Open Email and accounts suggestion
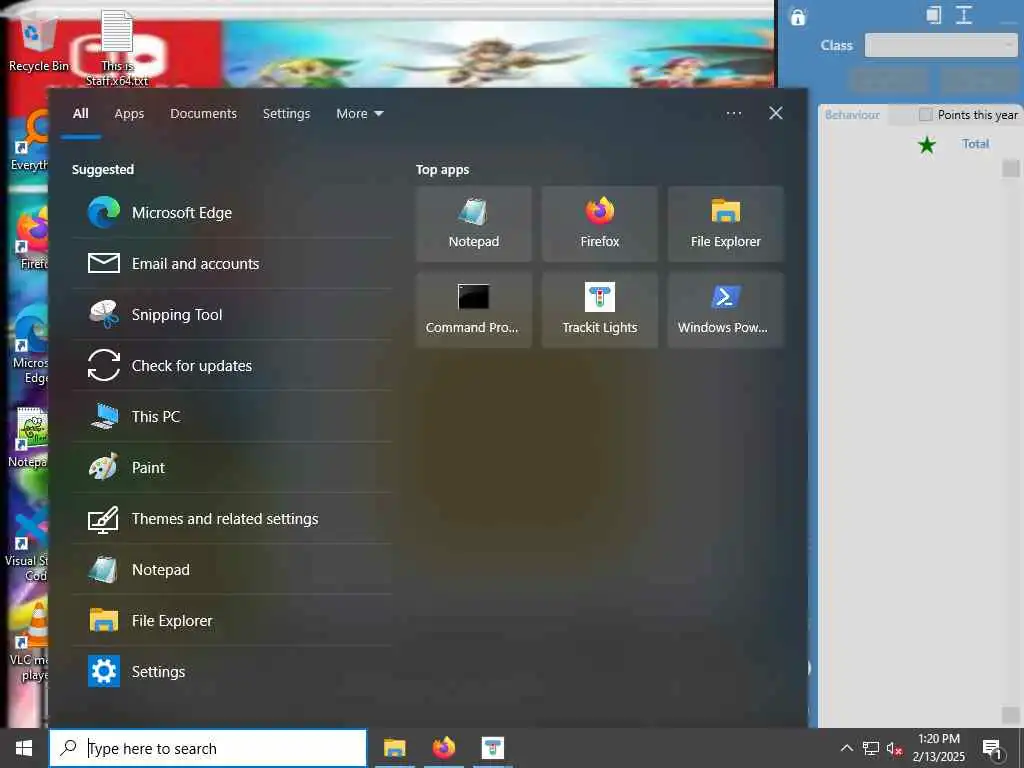The height and width of the screenshot is (768, 1024). tap(232, 264)
